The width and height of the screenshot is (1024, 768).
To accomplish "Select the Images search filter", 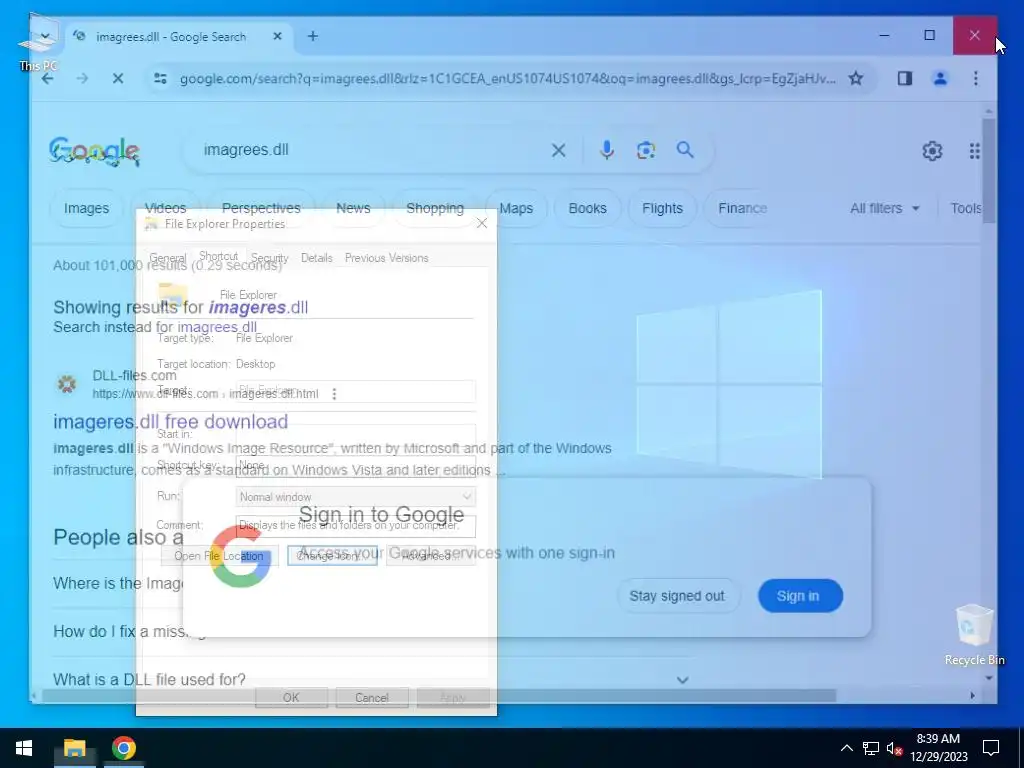I will tap(86, 208).
